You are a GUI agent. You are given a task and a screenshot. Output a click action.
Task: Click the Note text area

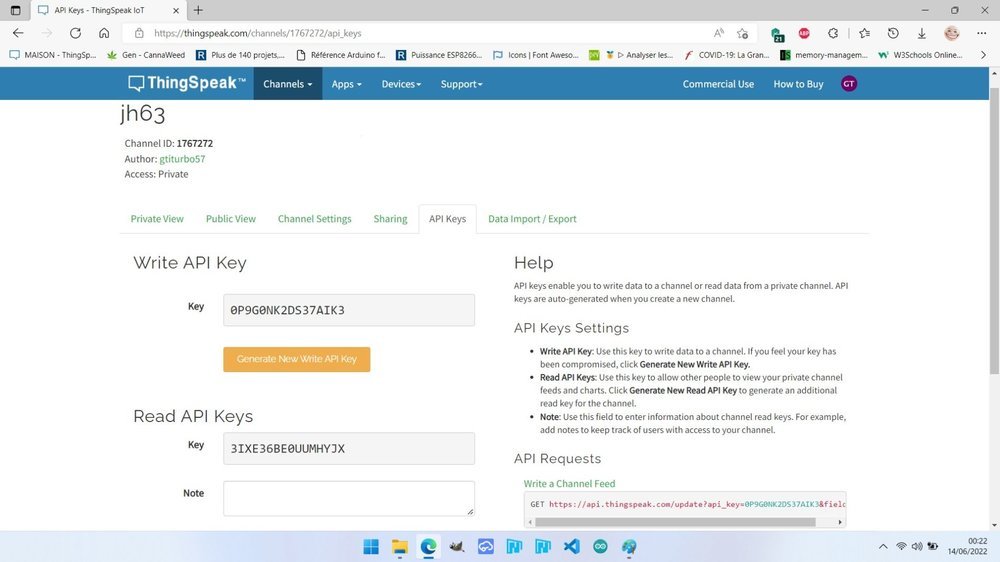click(x=349, y=498)
